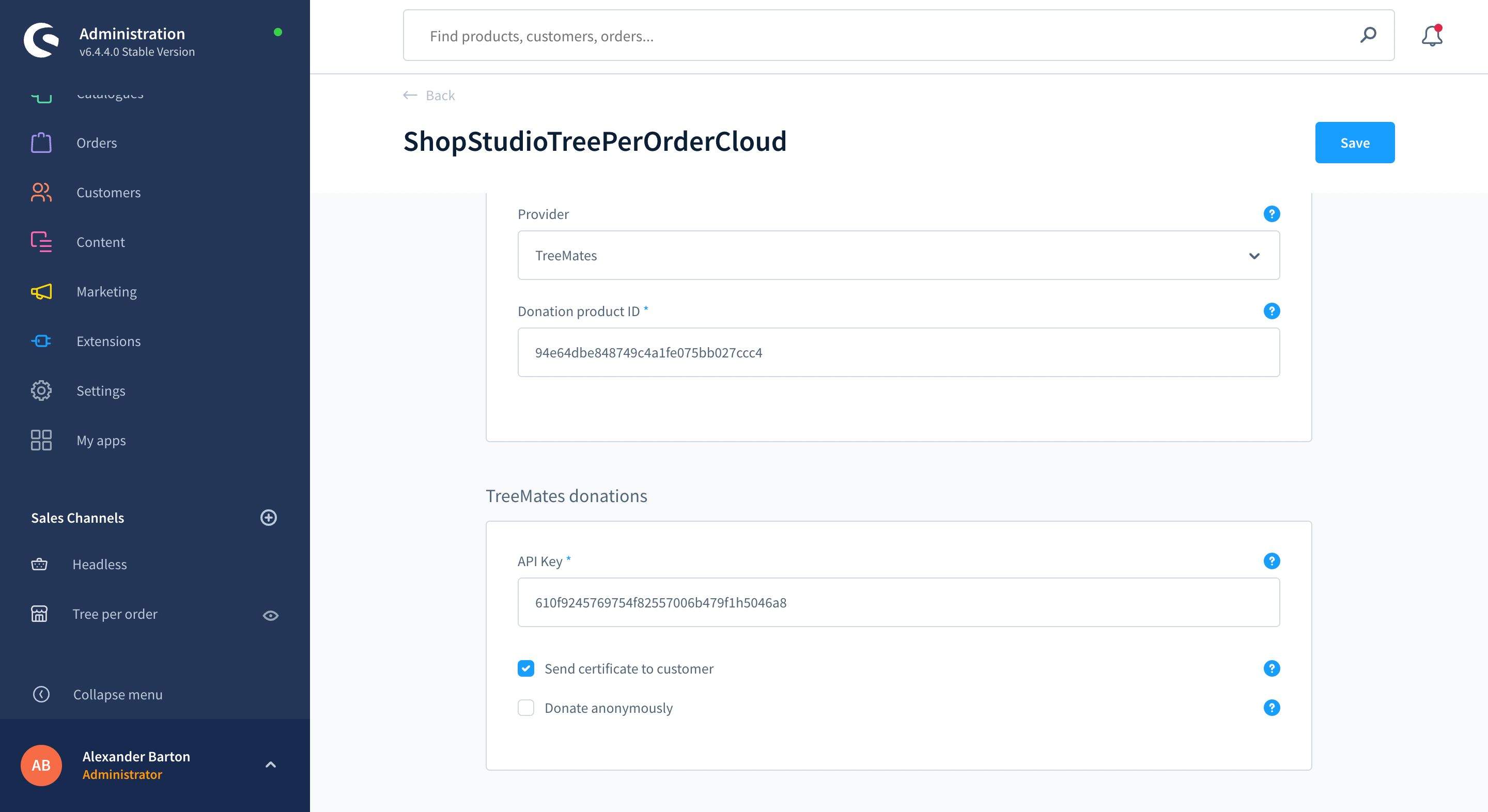Go to Extensions in the sidebar

[109, 341]
